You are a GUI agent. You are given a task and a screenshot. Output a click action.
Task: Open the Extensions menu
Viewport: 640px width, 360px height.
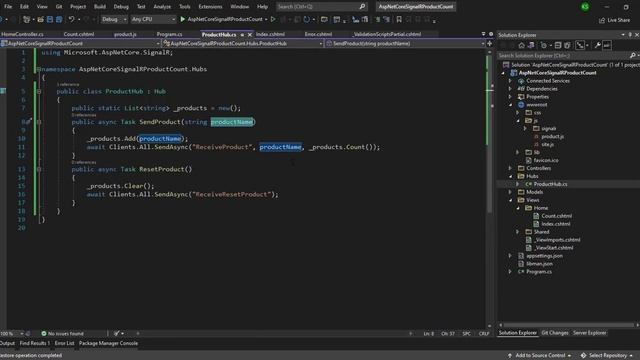[x=210, y=7]
